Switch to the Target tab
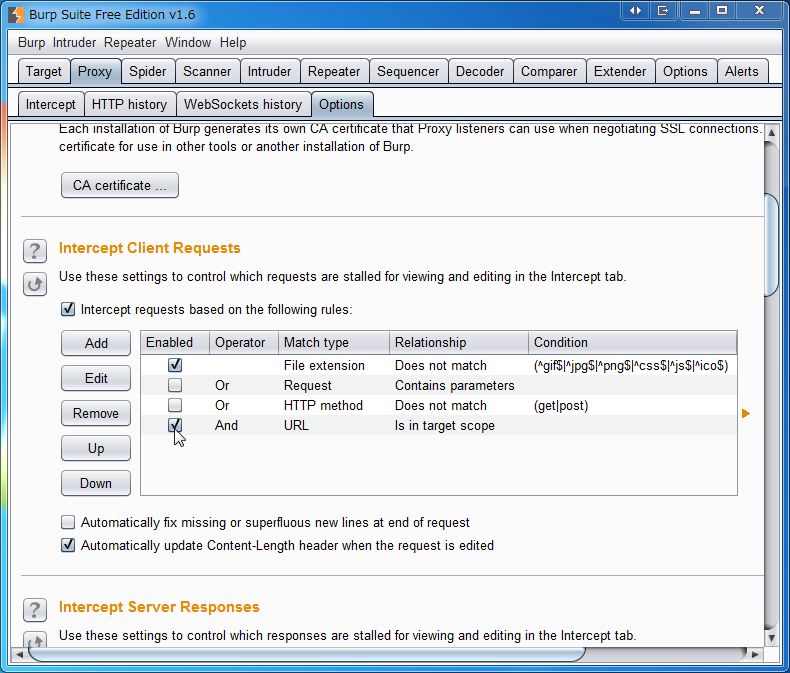 coord(44,72)
